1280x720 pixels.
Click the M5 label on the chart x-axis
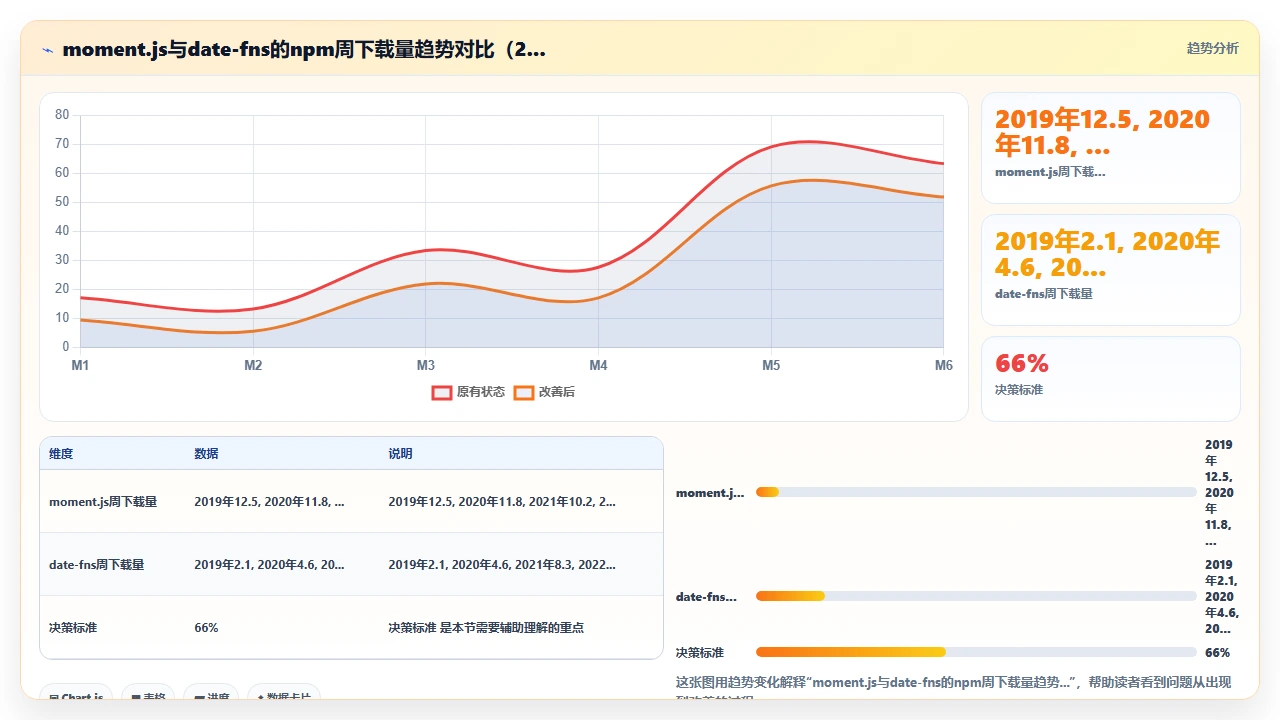(771, 365)
